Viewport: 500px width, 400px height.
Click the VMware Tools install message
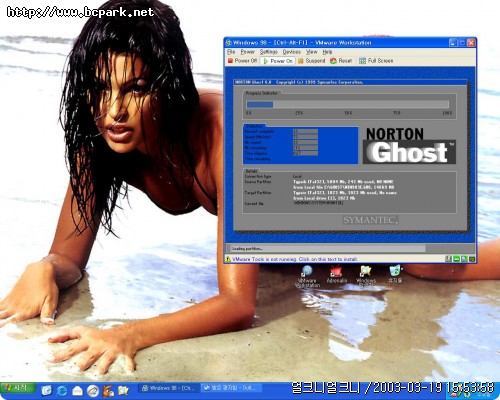(x=295, y=259)
